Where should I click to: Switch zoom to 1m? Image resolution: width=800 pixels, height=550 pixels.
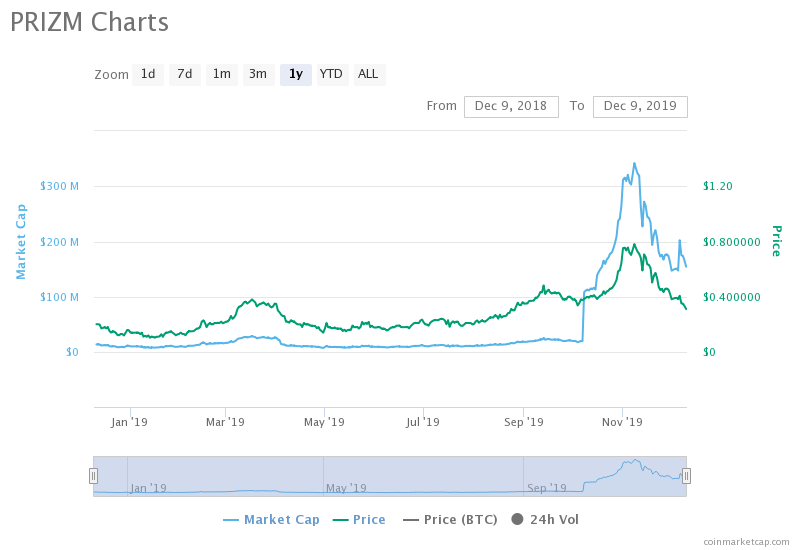point(221,74)
